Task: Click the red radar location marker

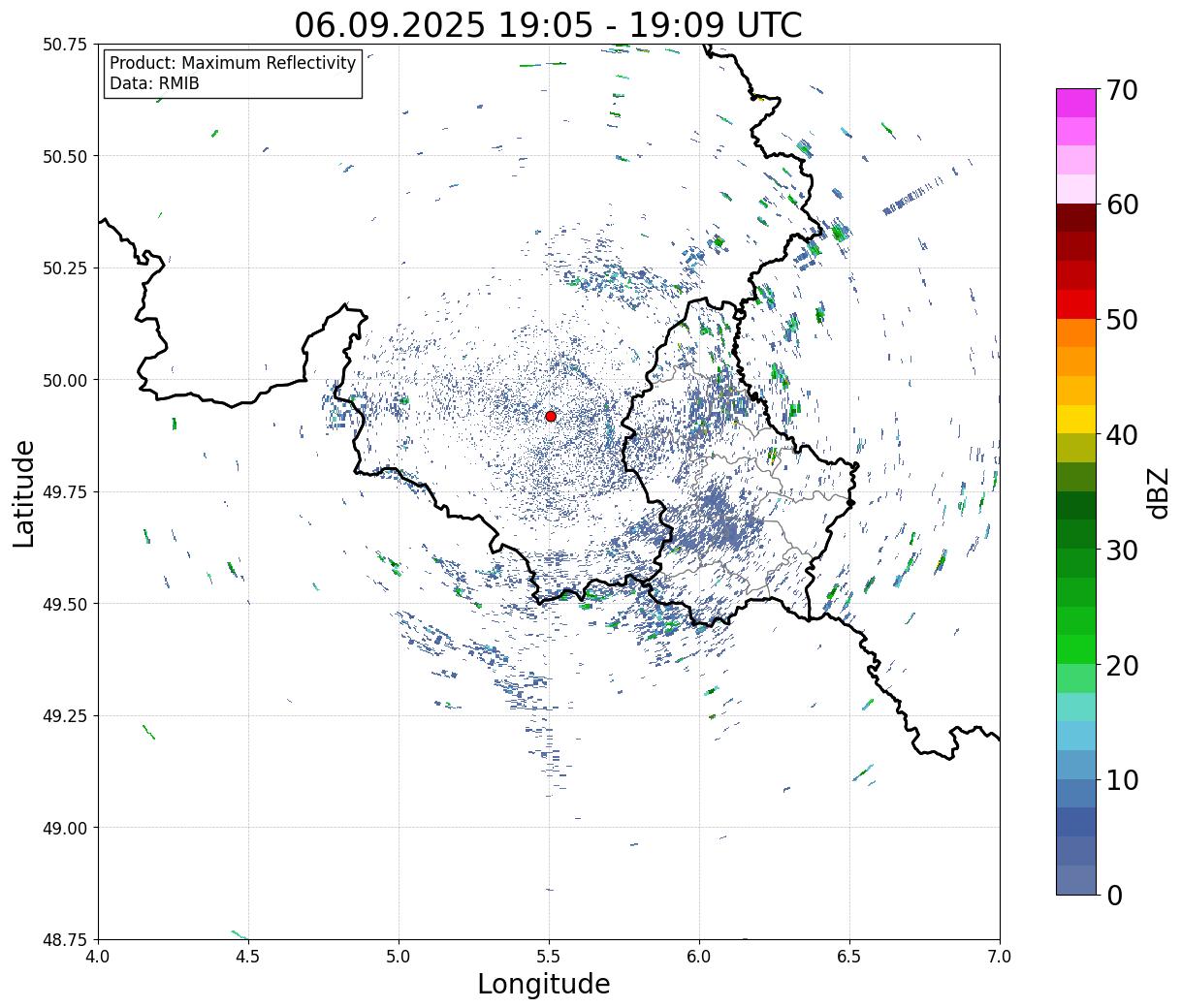Action: pyautogui.click(x=551, y=416)
